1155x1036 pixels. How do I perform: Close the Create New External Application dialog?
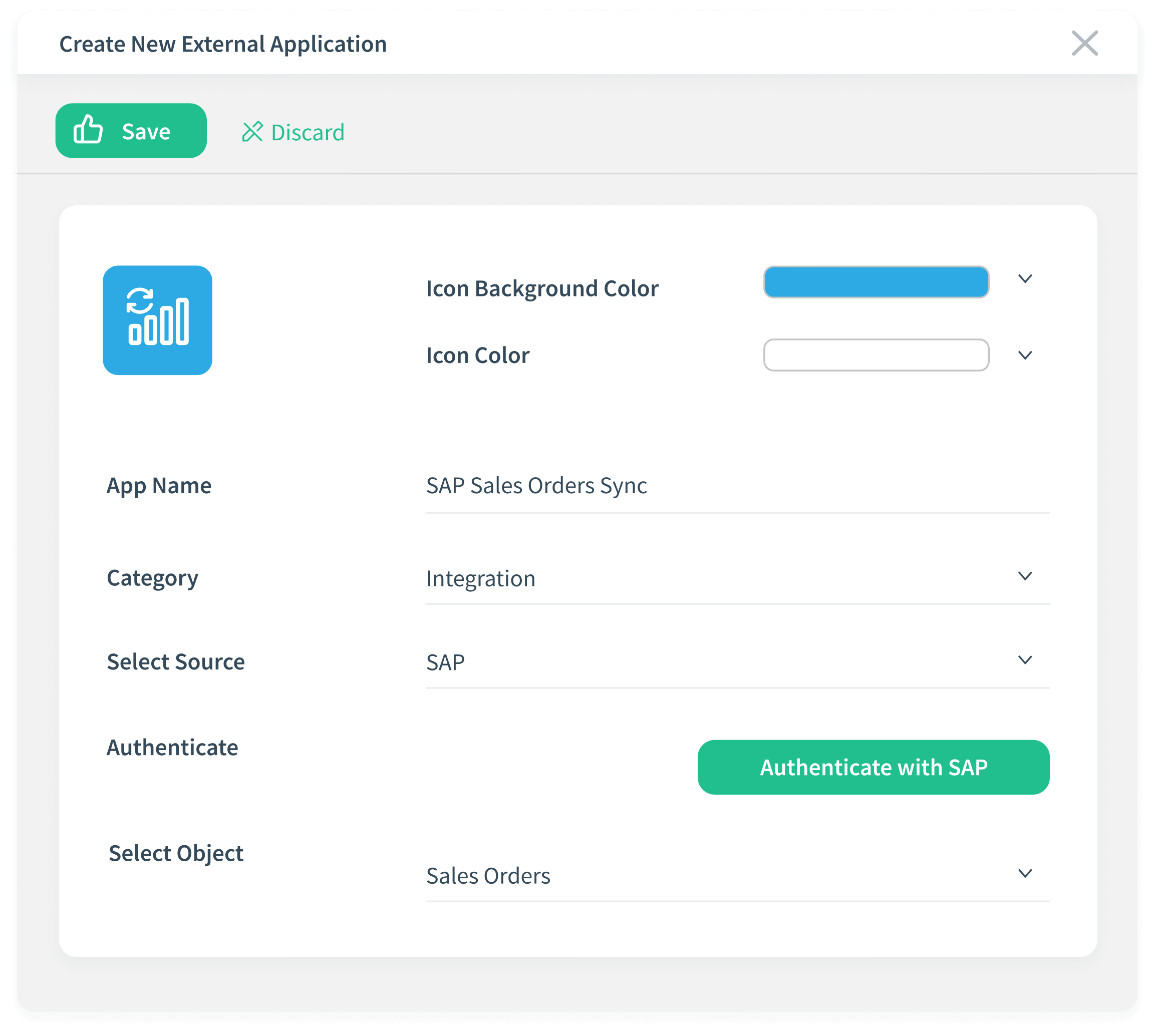click(x=1085, y=43)
